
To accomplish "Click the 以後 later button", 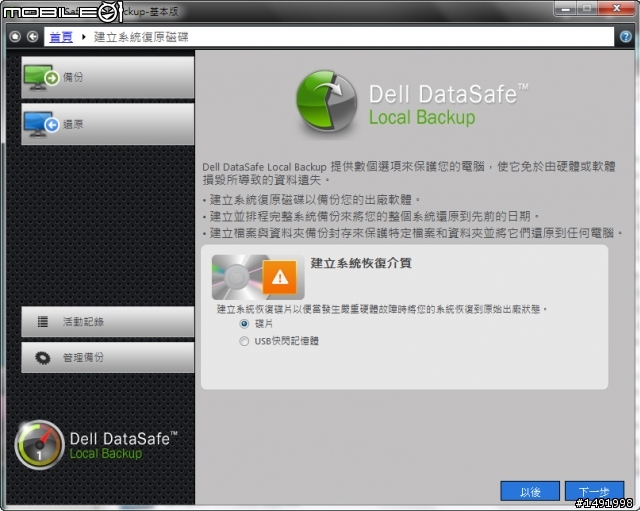I will click(x=530, y=491).
